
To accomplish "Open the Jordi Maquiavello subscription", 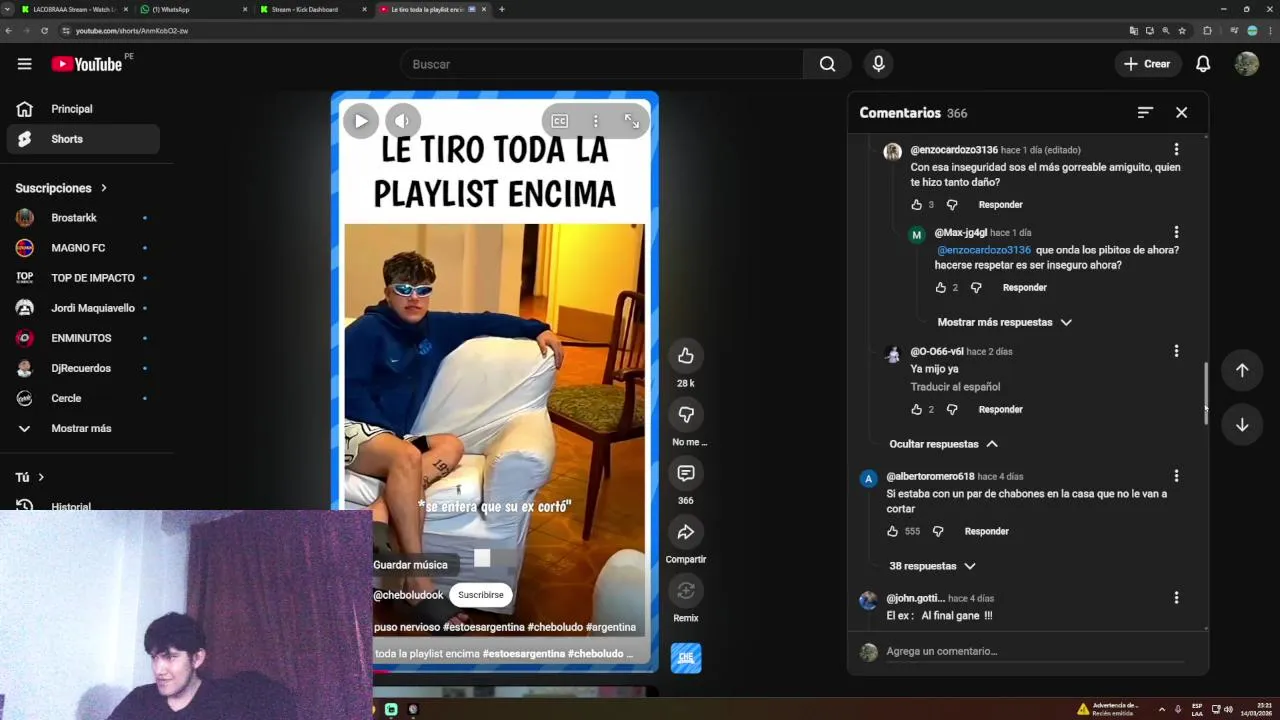I will click(x=84, y=308).
